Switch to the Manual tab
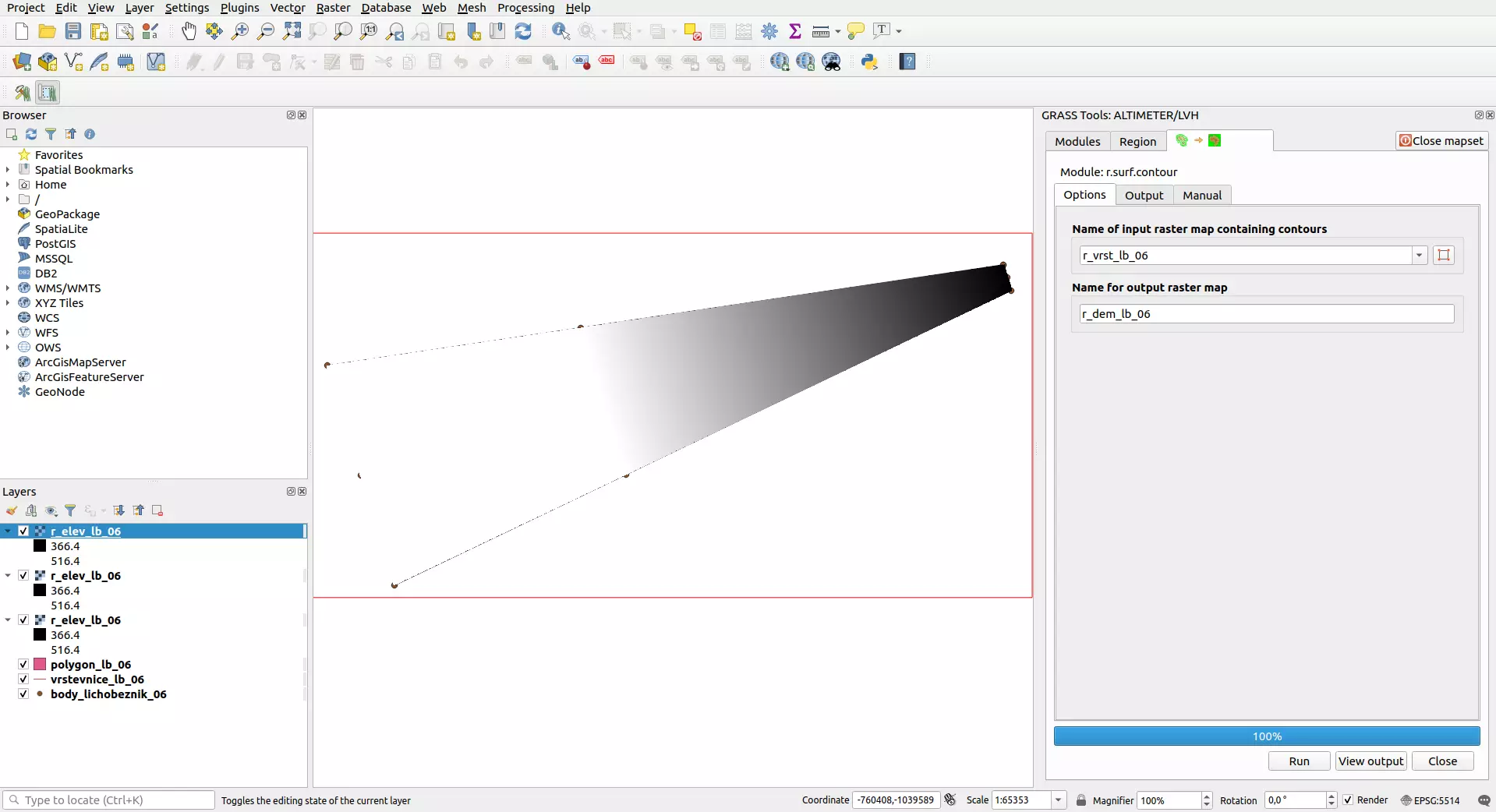 (1201, 196)
